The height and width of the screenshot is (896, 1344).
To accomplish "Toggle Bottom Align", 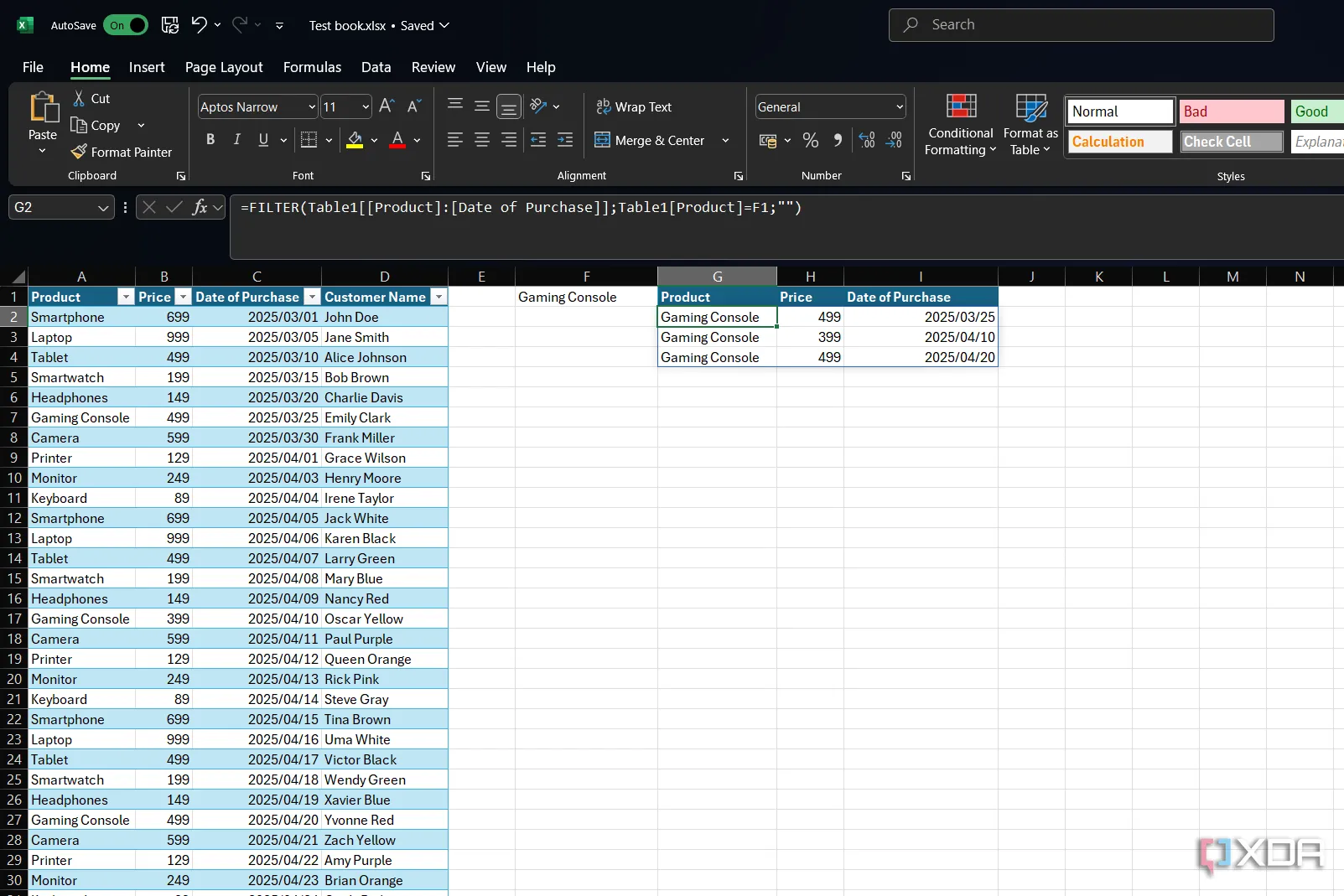I will [509, 106].
